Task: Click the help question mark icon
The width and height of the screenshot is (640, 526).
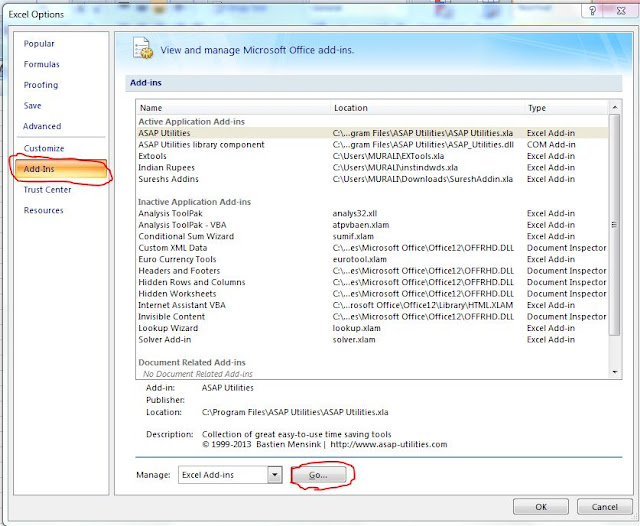Action: pyautogui.click(x=593, y=11)
